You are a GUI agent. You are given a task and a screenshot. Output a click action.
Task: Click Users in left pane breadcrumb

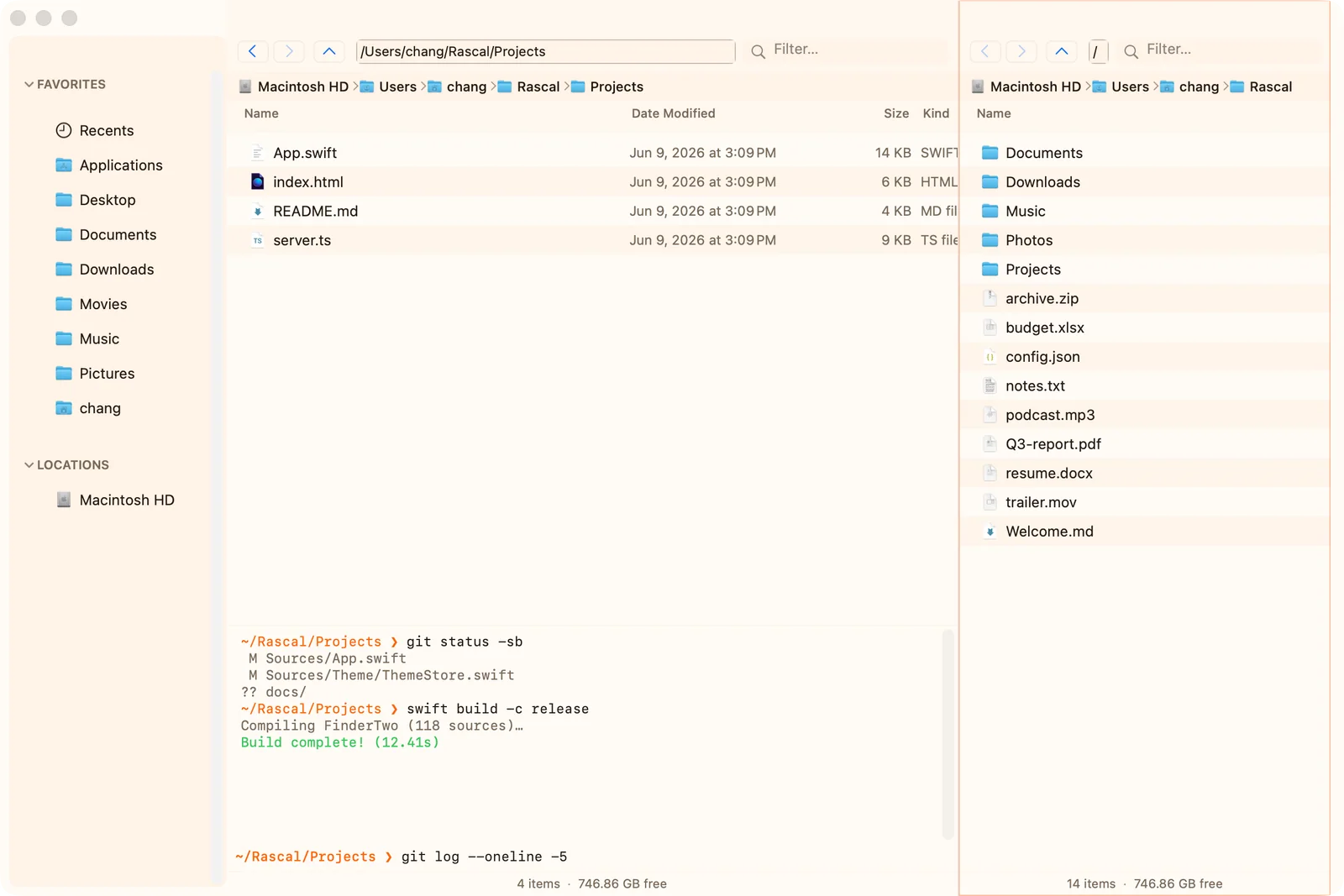[x=388, y=86]
